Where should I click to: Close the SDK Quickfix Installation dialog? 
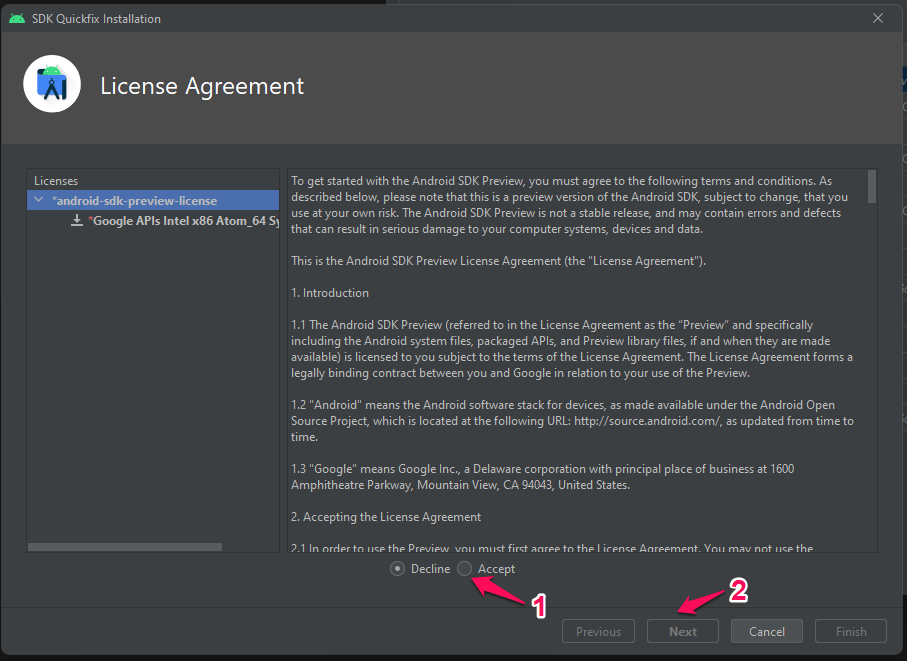(x=877, y=19)
